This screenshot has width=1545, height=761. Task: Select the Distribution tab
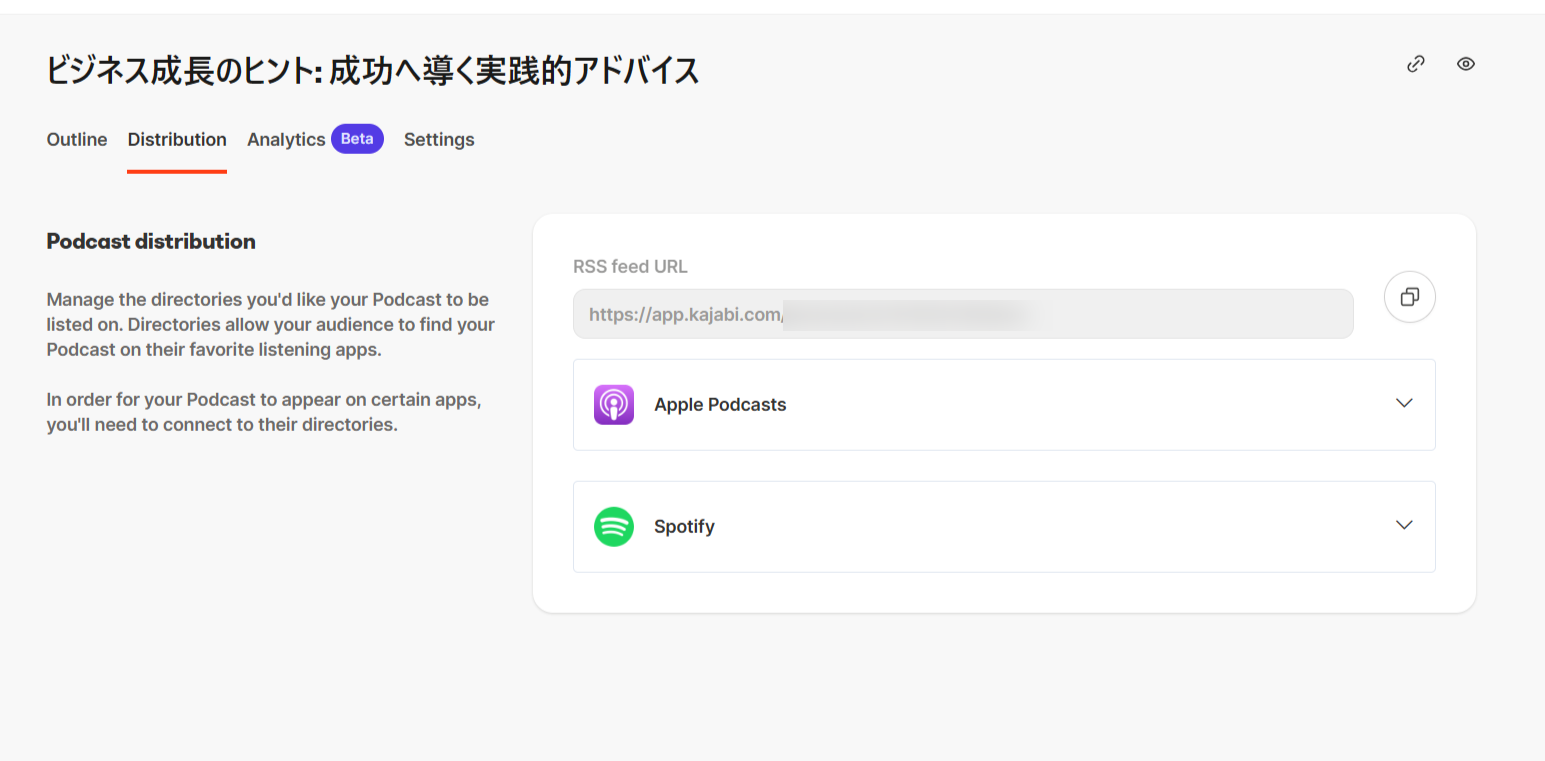pos(177,140)
